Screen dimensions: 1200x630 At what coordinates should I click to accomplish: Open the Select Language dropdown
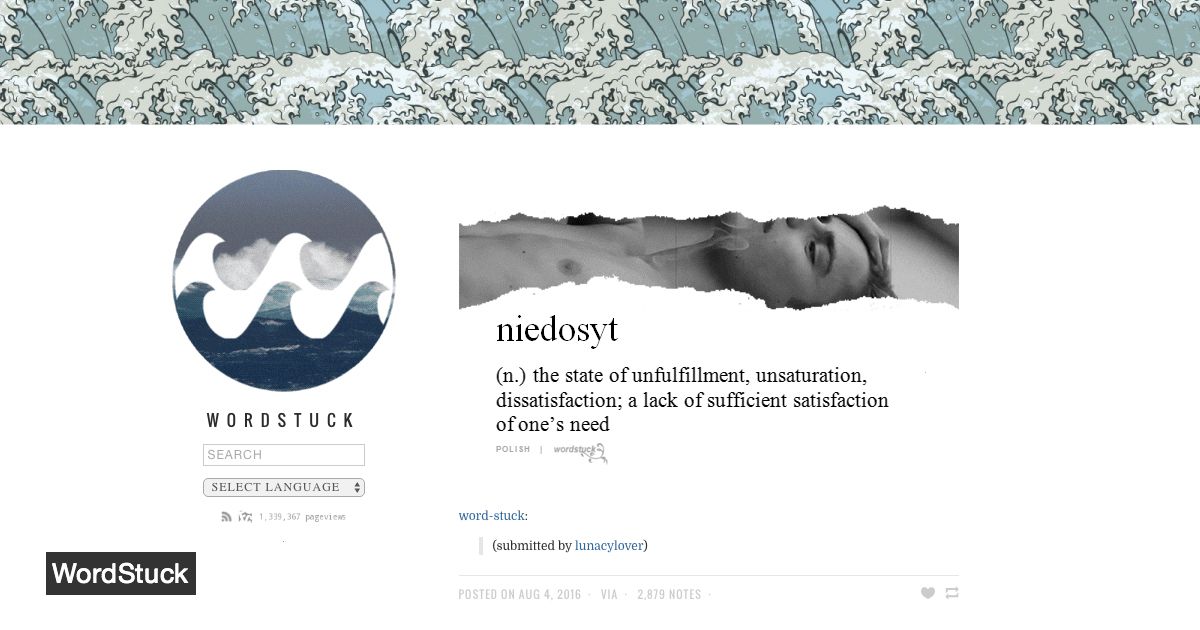point(284,487)
